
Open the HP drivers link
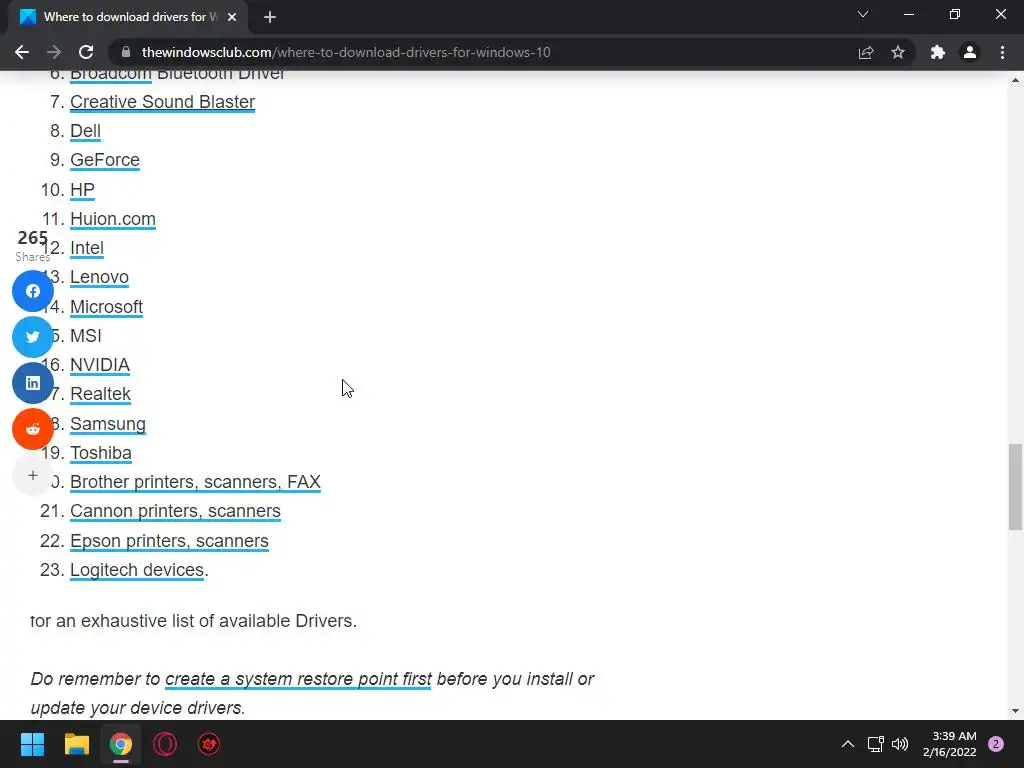click(x=82, y=189)
